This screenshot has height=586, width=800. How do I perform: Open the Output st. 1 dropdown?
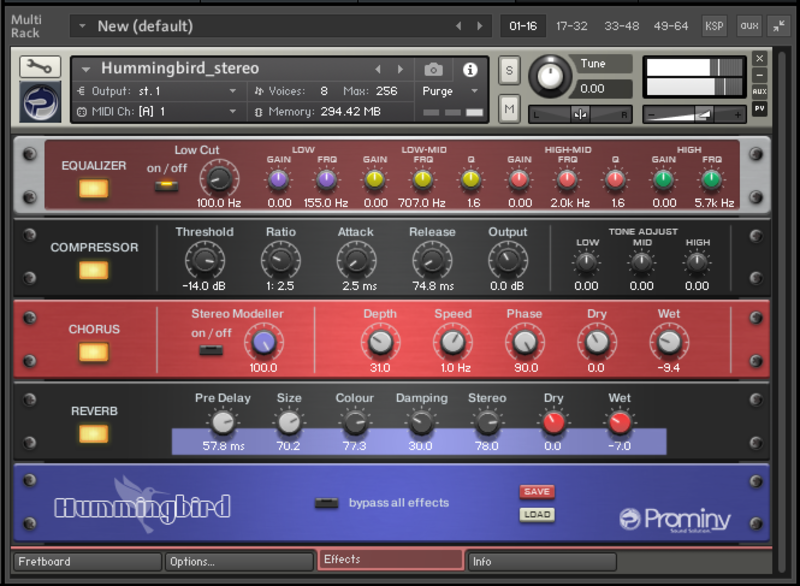pos(160,91)
